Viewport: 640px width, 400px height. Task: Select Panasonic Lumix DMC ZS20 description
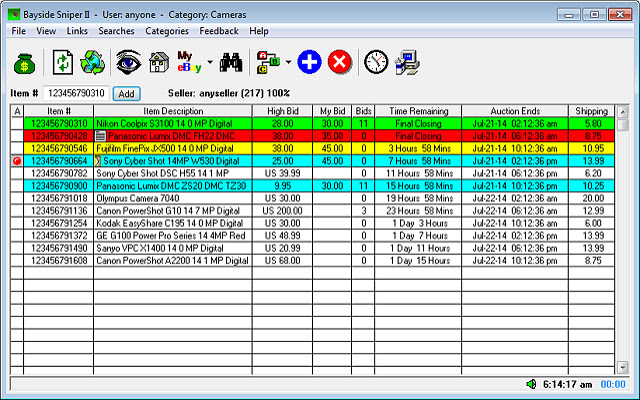(x=171, y=186)
